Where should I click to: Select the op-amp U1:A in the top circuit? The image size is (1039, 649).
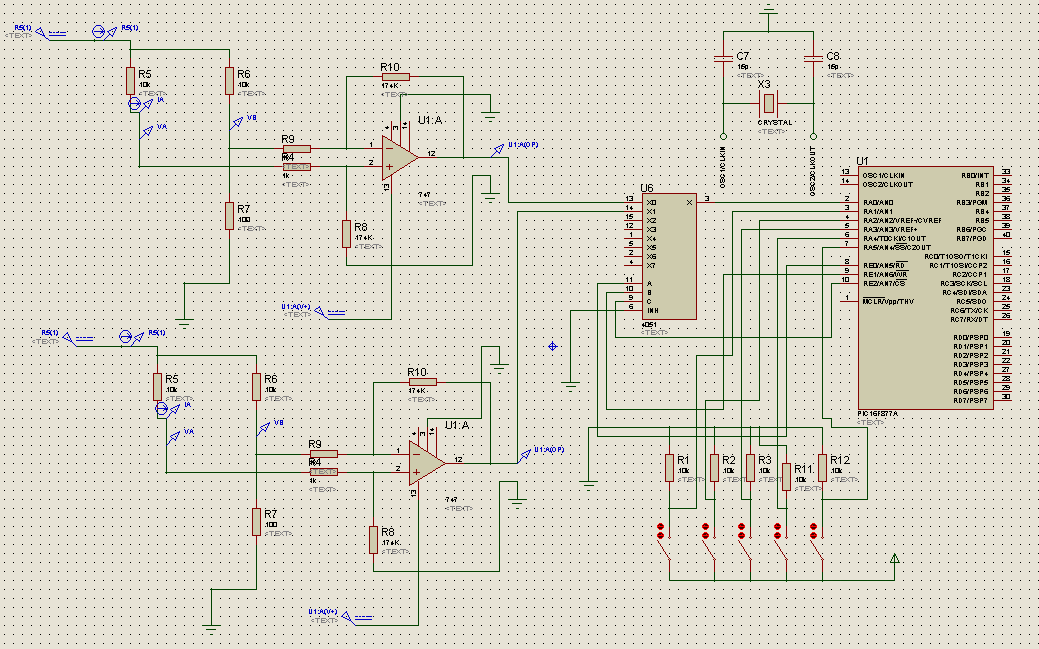400,157
